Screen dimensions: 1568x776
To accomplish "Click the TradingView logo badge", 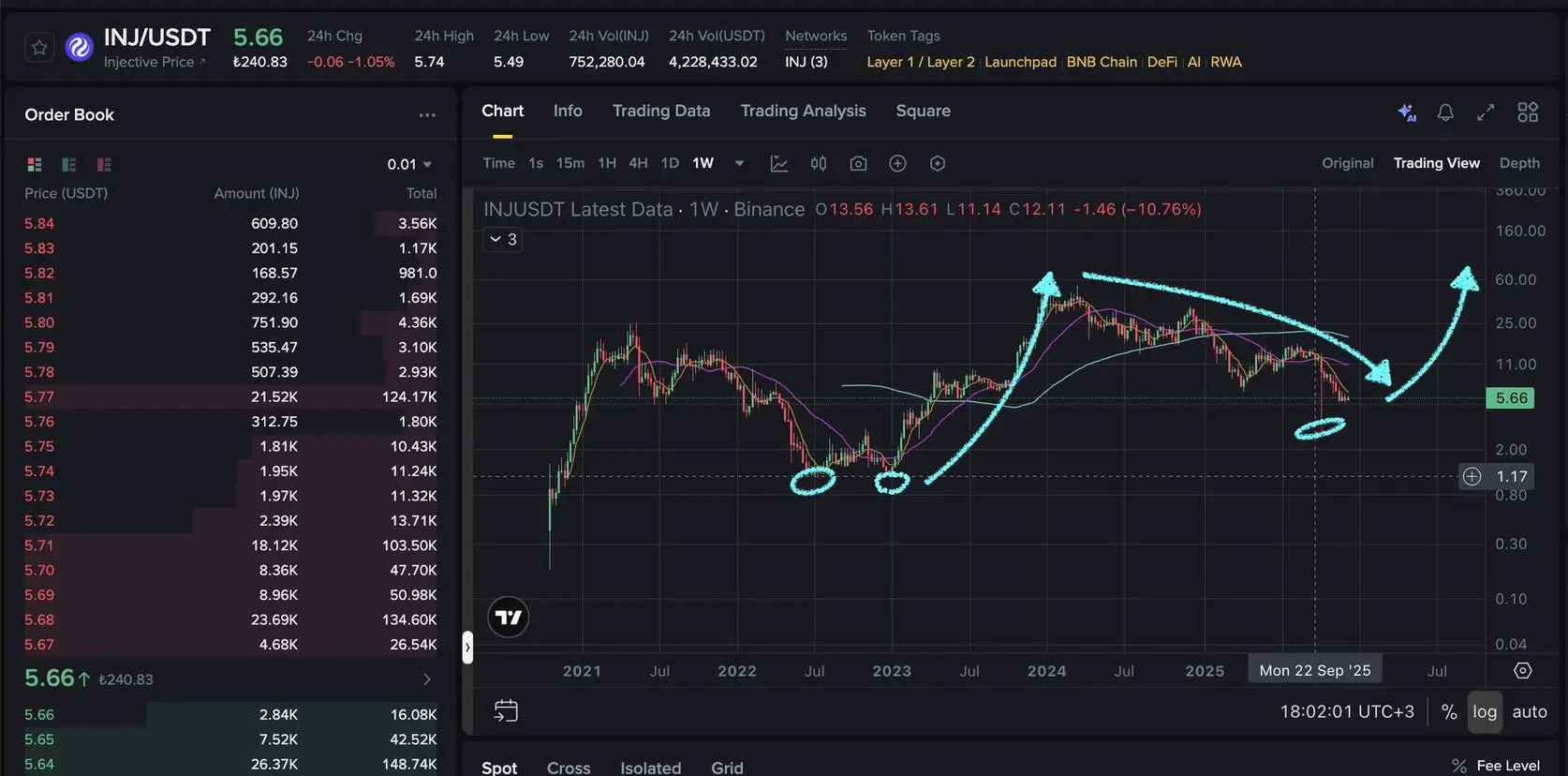I will 509,618.
